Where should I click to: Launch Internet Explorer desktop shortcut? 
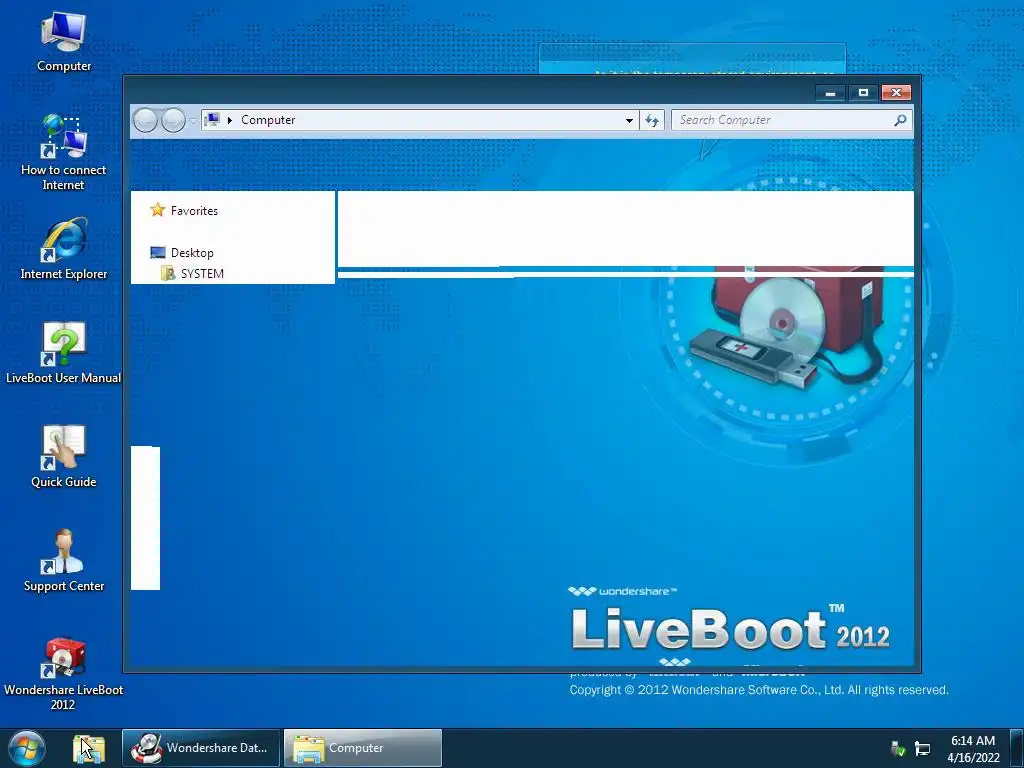point(63,249)
